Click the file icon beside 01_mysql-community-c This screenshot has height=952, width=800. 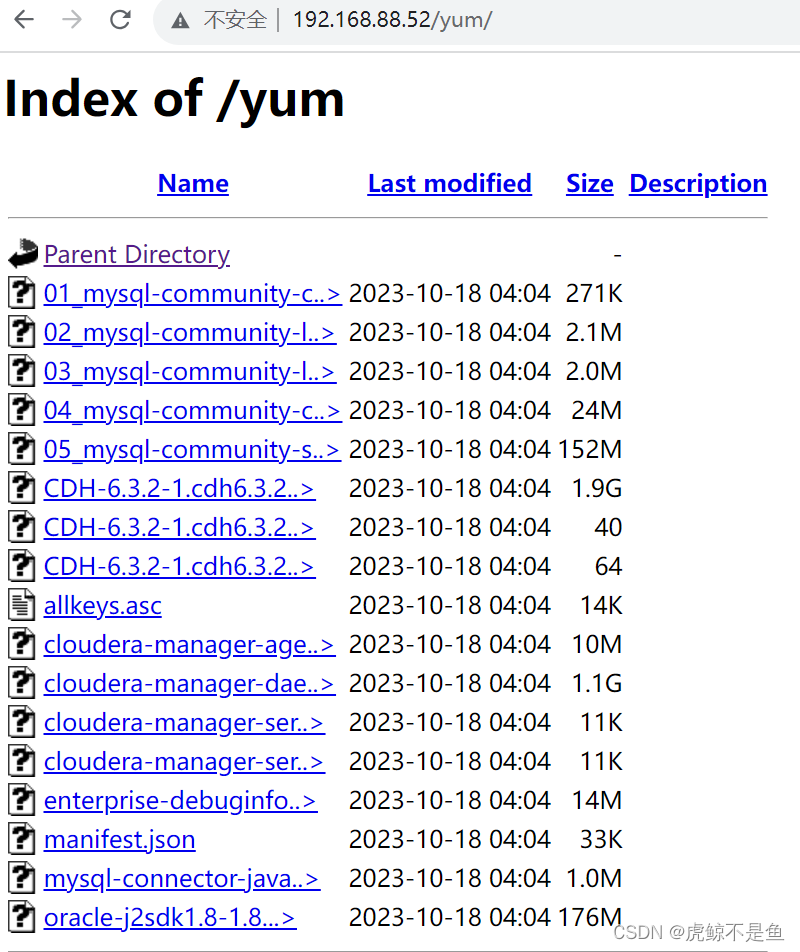[22, 293]
